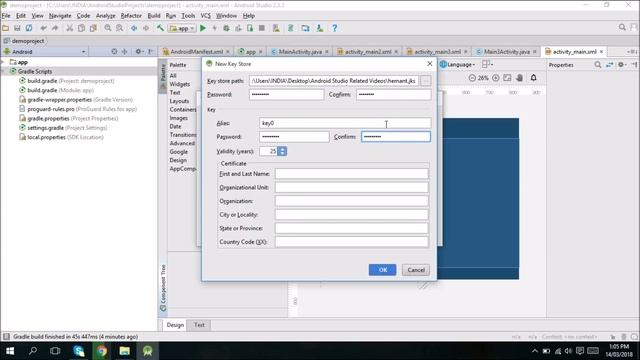Click OK in New Key Store dialog
640x360 pixels.
click(x=382, y=270)
